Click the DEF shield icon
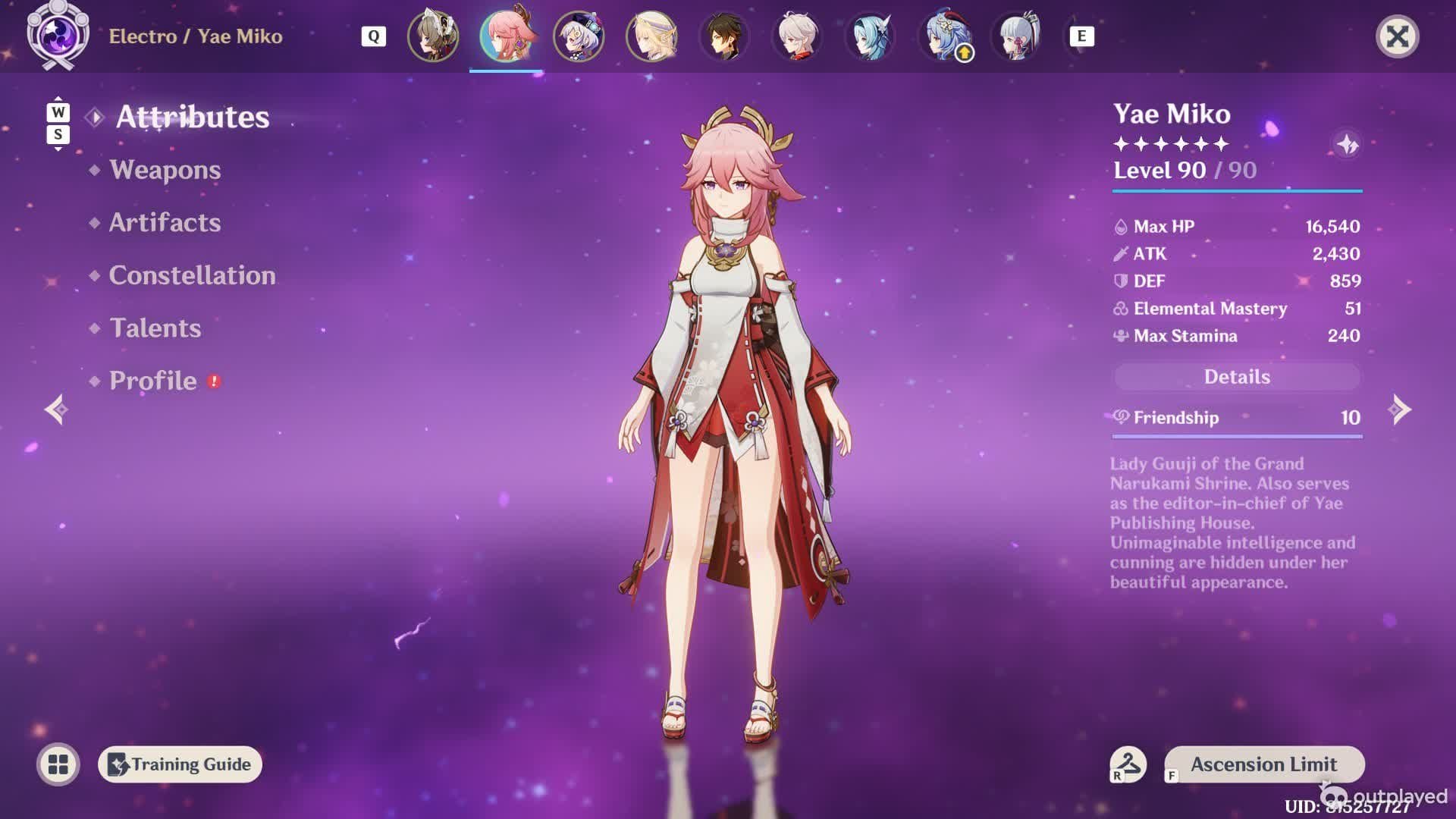1456x819 pixels. (x=1121, y=281)
